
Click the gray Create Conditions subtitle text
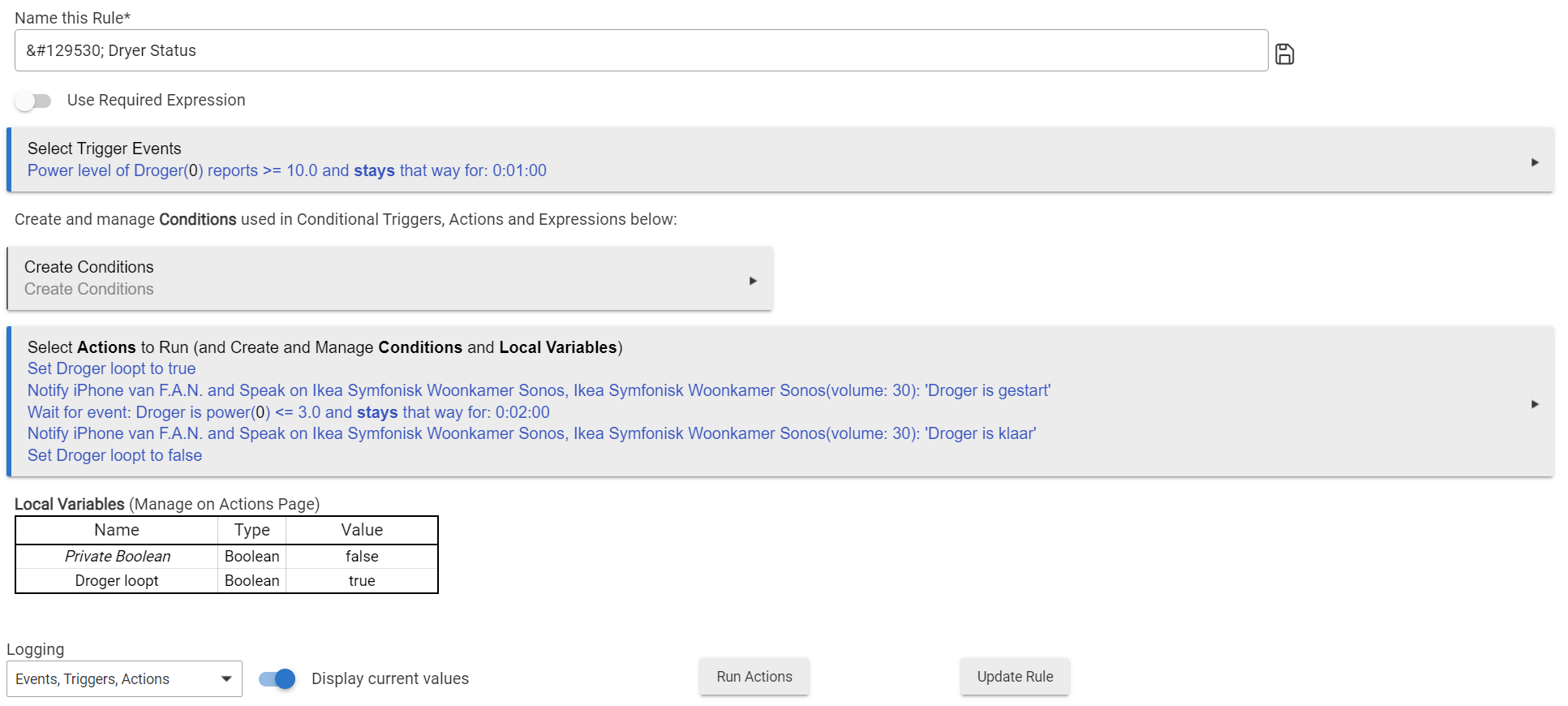88,289
